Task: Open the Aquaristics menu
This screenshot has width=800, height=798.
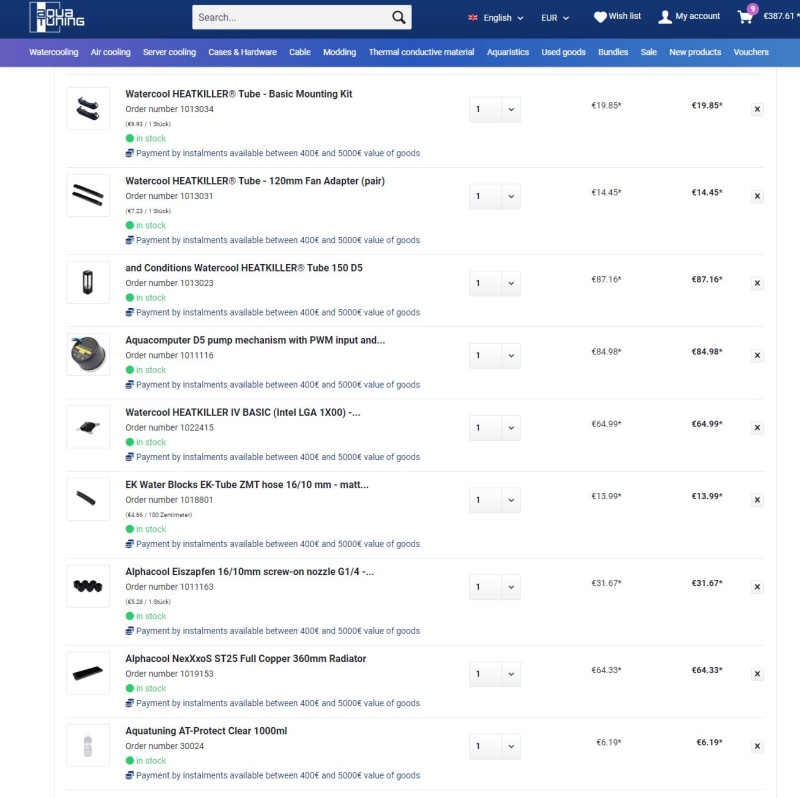Action: click(508, 52)
